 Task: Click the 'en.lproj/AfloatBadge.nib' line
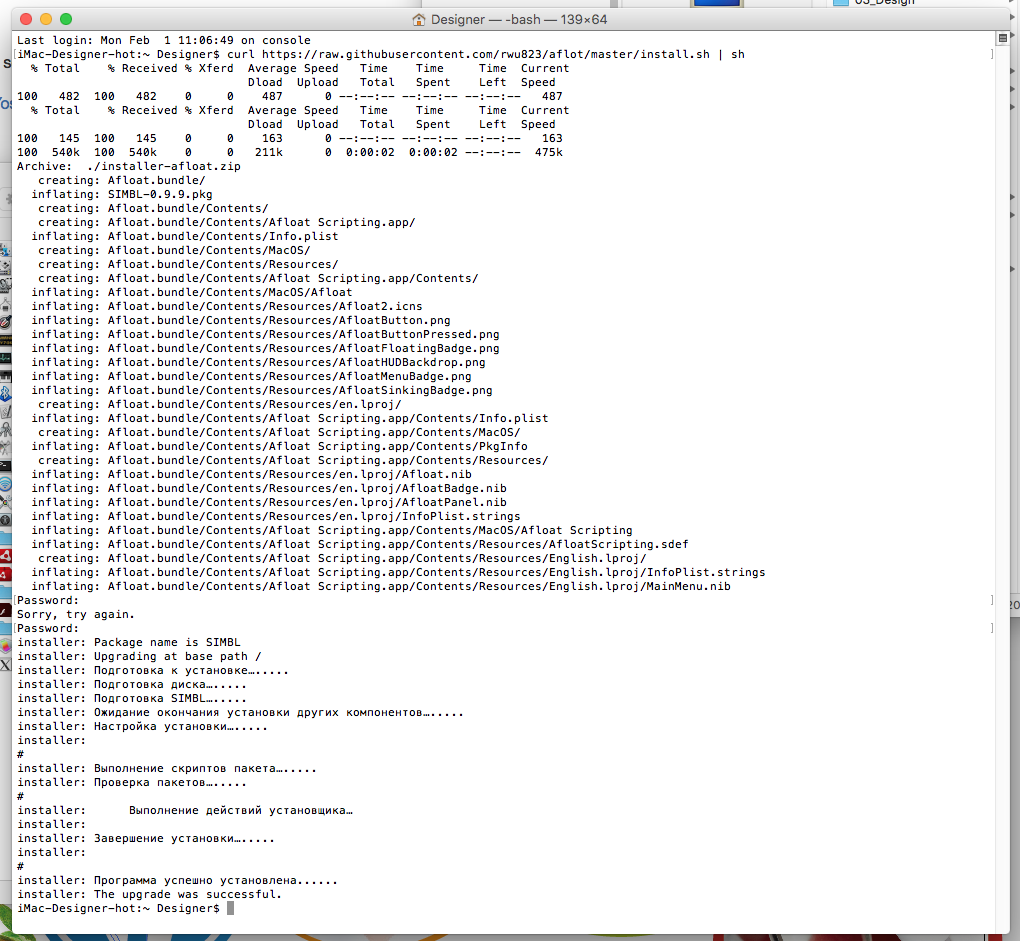(x=269, y=488)
